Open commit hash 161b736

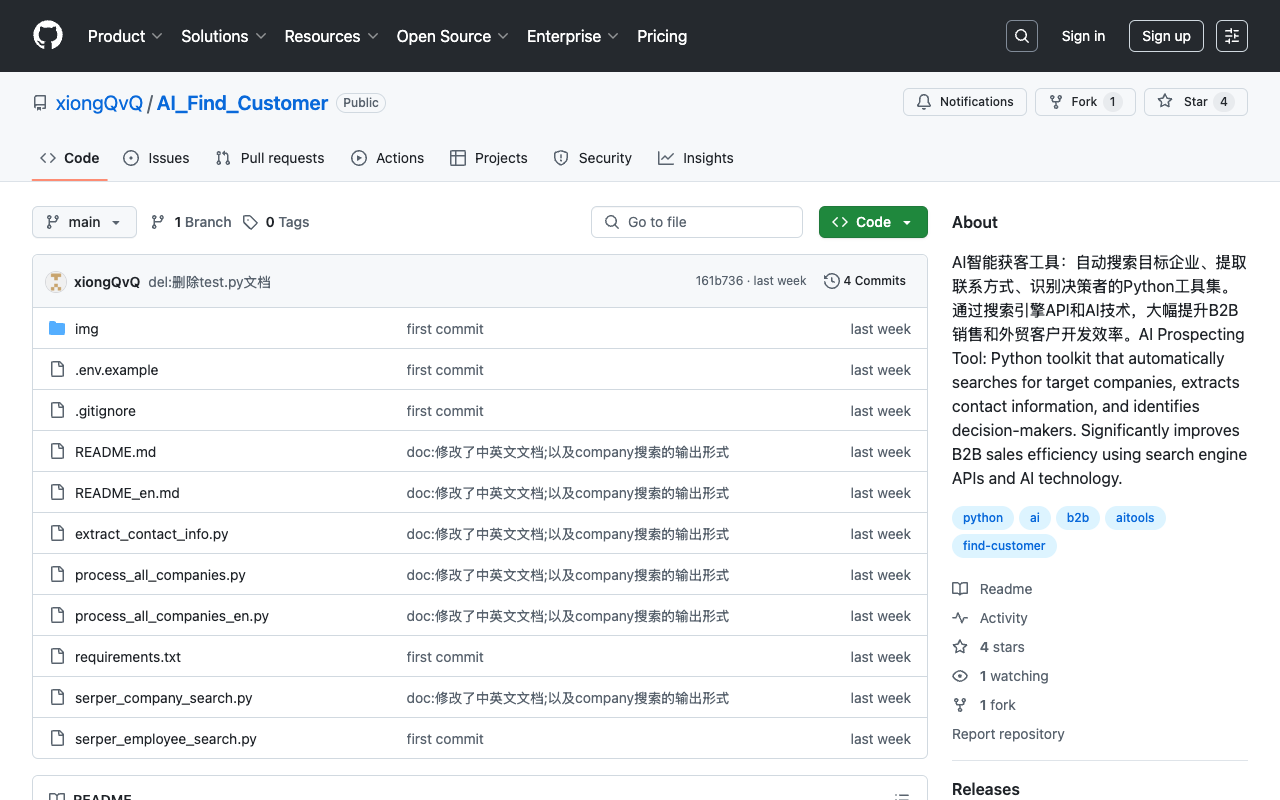coord(719,281)
